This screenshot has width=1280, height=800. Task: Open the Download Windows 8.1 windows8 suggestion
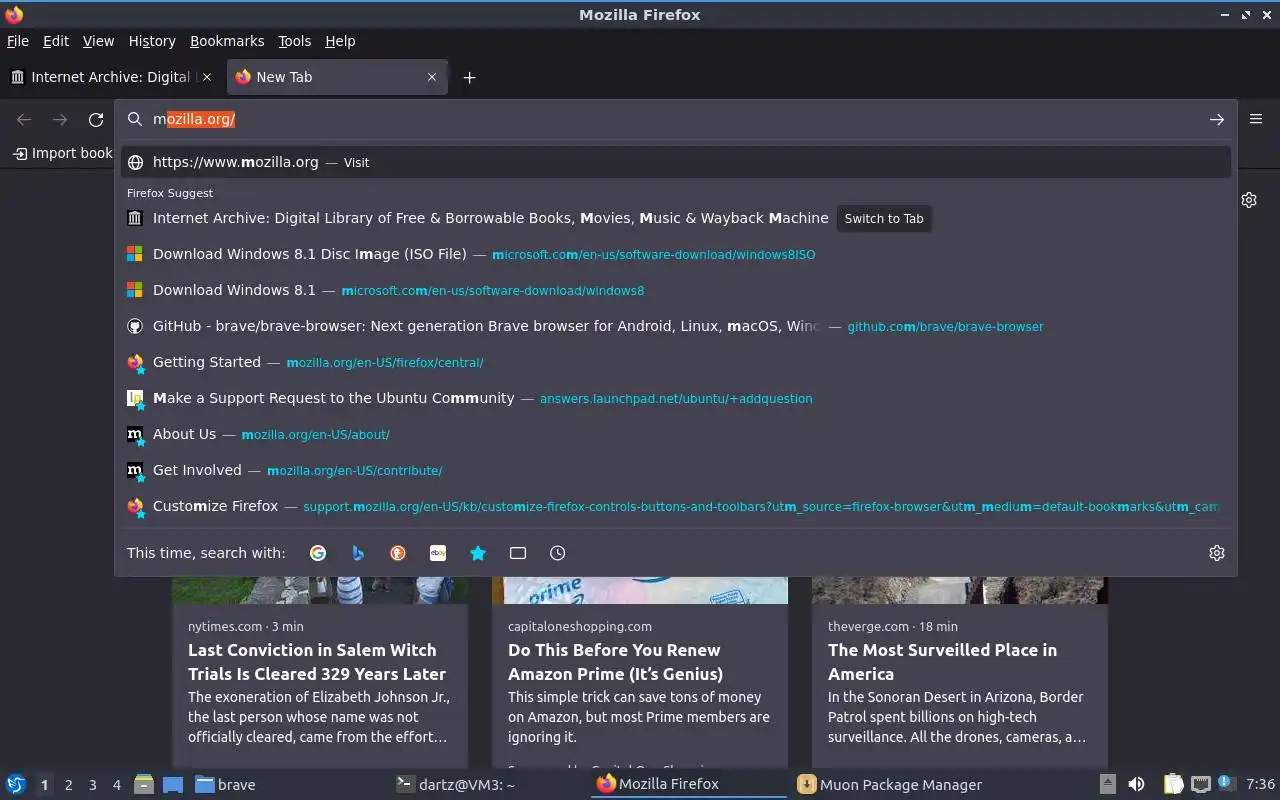pos(676,290)
